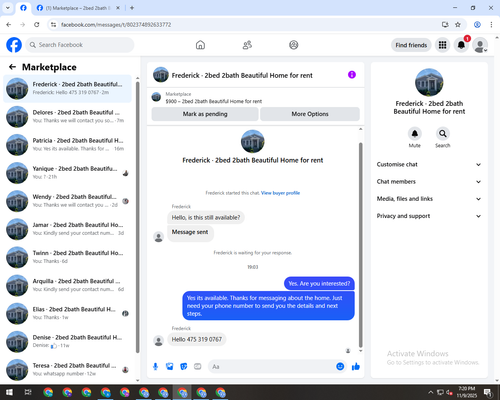Open the Twinn conversation
Image resolution: width=500 pixels, height=400 pixels.
tap(67, 257)
